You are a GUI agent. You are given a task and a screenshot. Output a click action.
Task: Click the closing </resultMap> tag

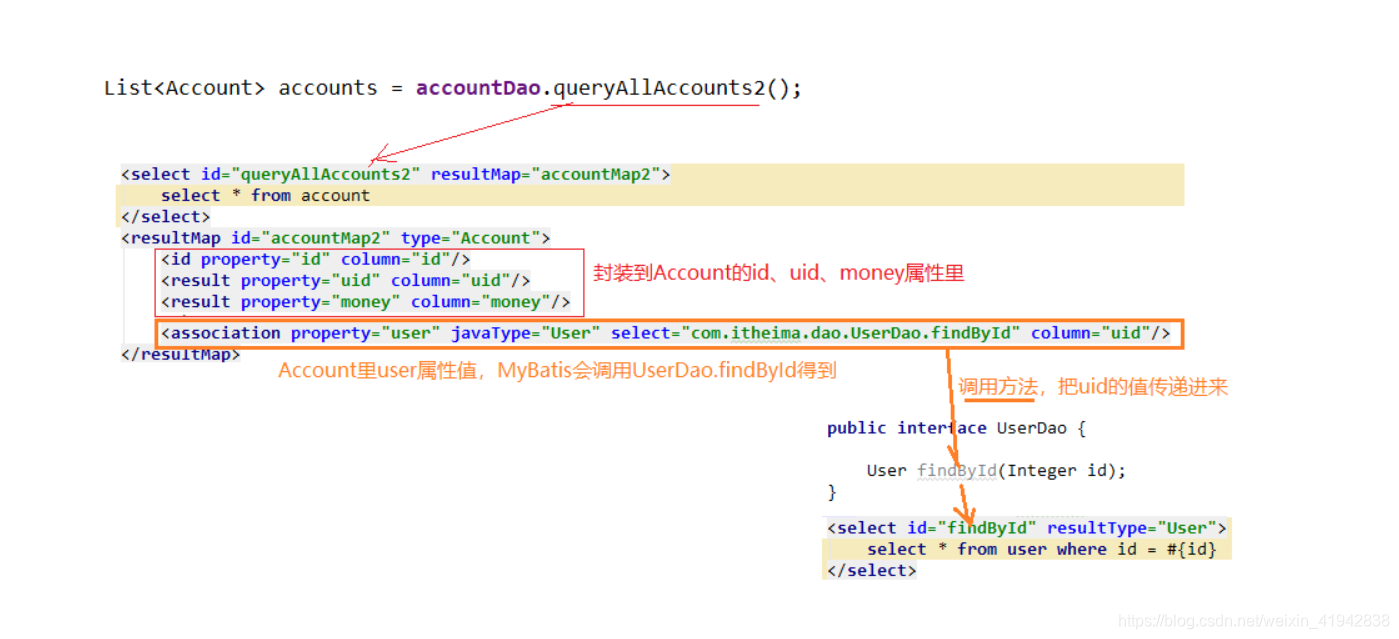181,354
